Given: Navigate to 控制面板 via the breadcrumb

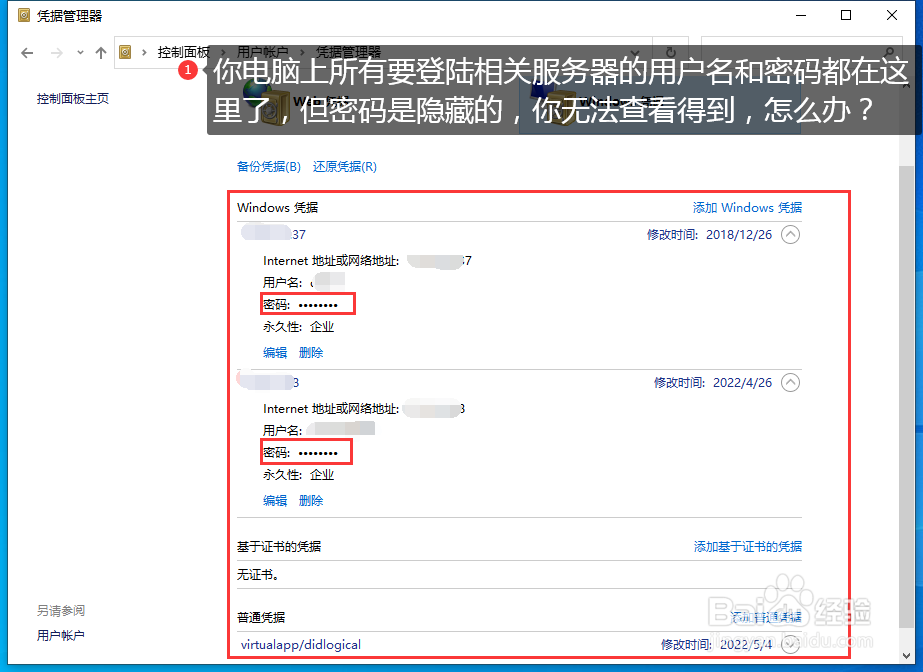Looking at the screenshot, I should coord(185,52).
